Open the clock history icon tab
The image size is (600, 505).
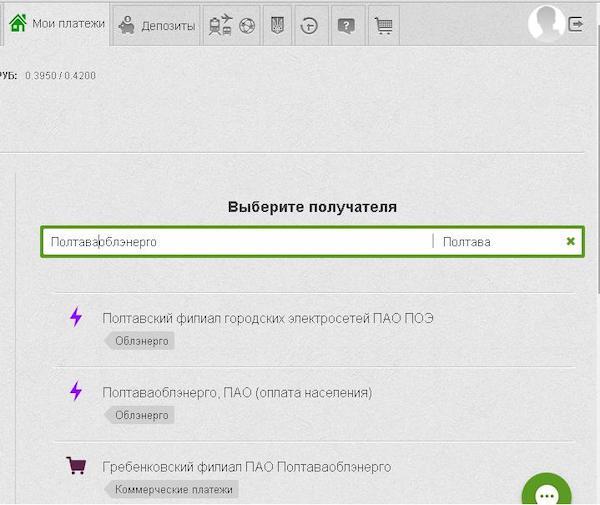pyautogui.click(x=310, y=26)
